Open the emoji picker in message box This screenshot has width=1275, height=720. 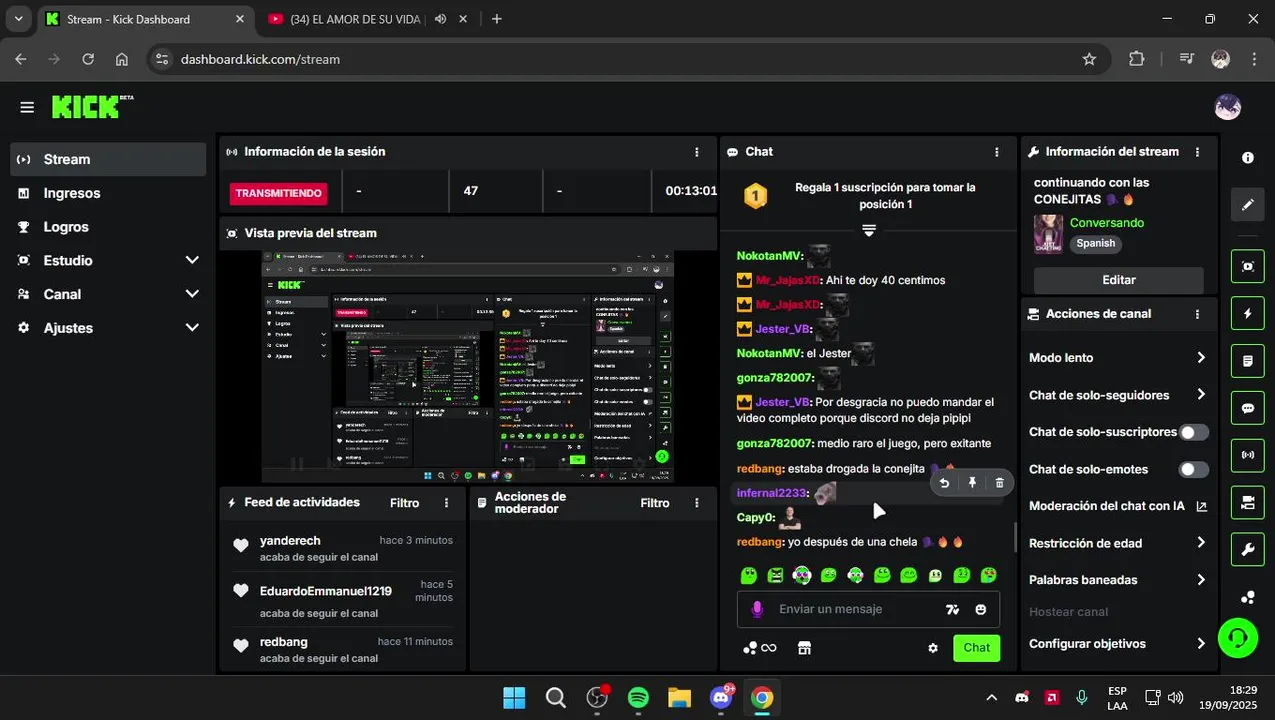(x=981, y=609)
